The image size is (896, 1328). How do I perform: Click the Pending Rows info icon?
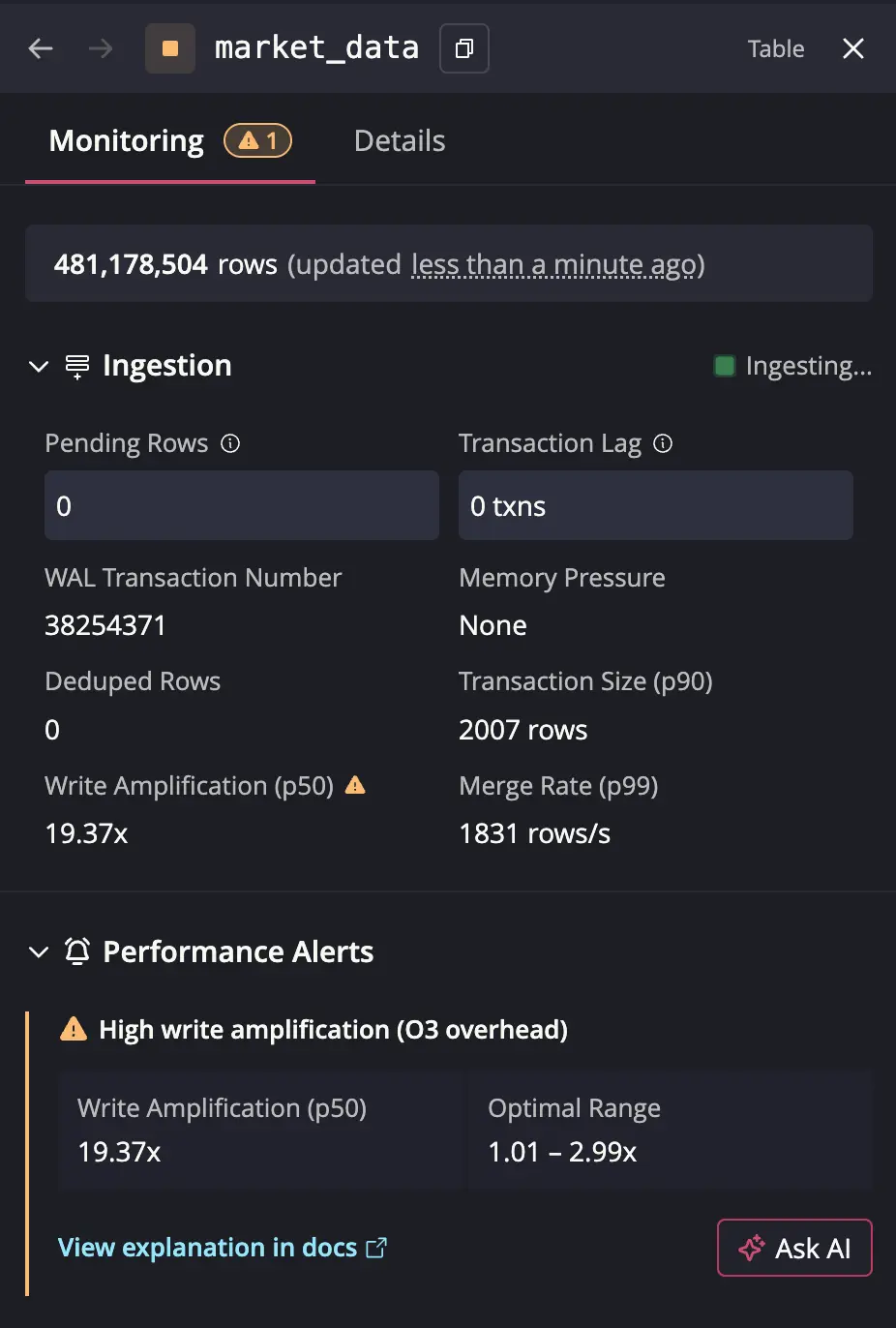[230, 443]
